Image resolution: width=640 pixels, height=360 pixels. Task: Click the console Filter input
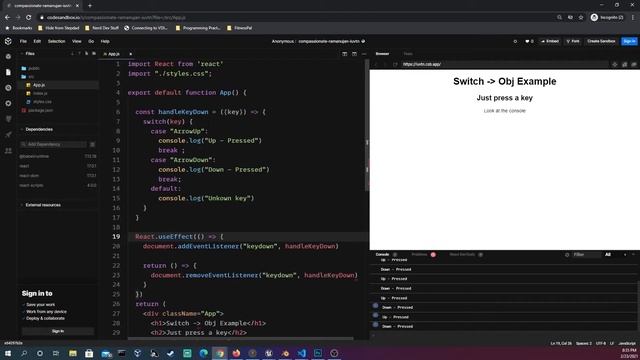click(x=587, y=255)
